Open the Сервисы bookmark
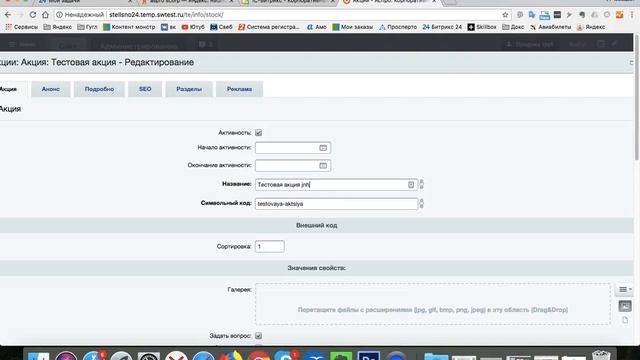This screenshot has width=640, height=360. click(x=22, y=27)
